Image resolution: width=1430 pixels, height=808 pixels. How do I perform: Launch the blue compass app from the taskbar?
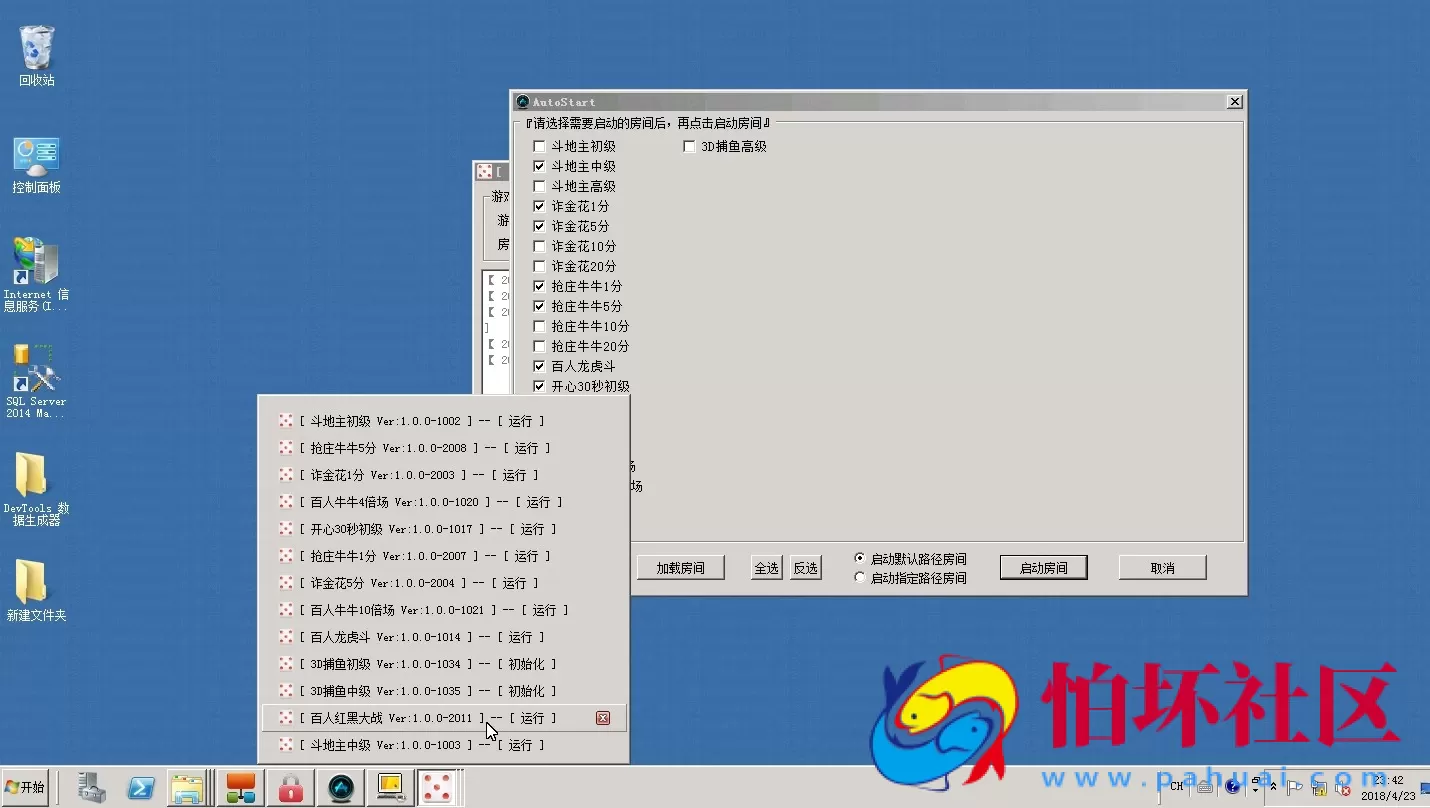340,787
